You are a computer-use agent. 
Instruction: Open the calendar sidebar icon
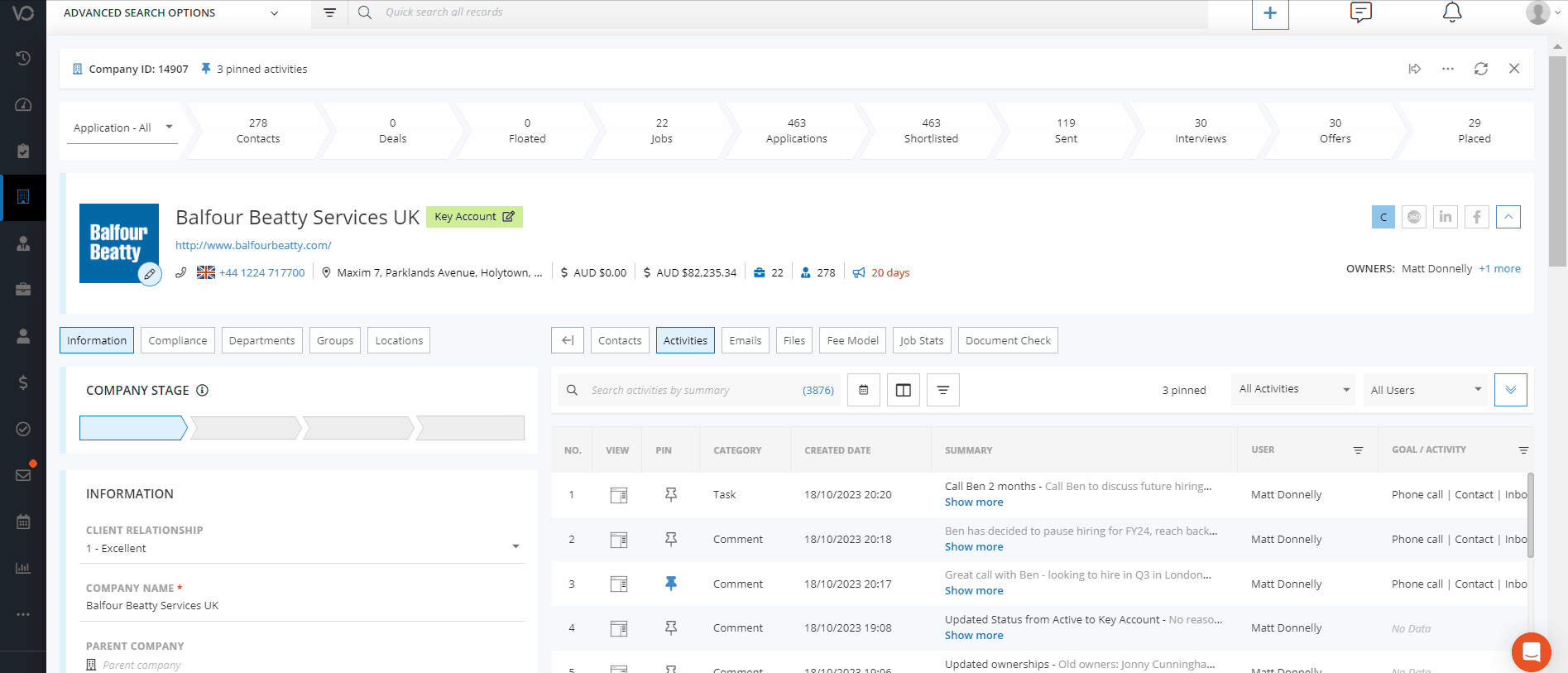pos(23,522)
